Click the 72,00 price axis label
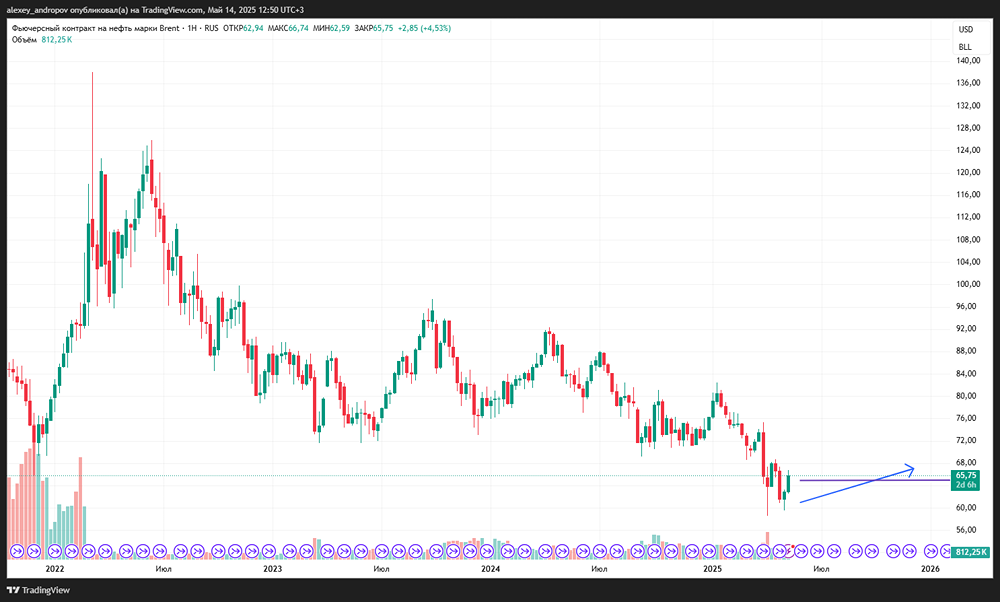 tap(966, 441)
